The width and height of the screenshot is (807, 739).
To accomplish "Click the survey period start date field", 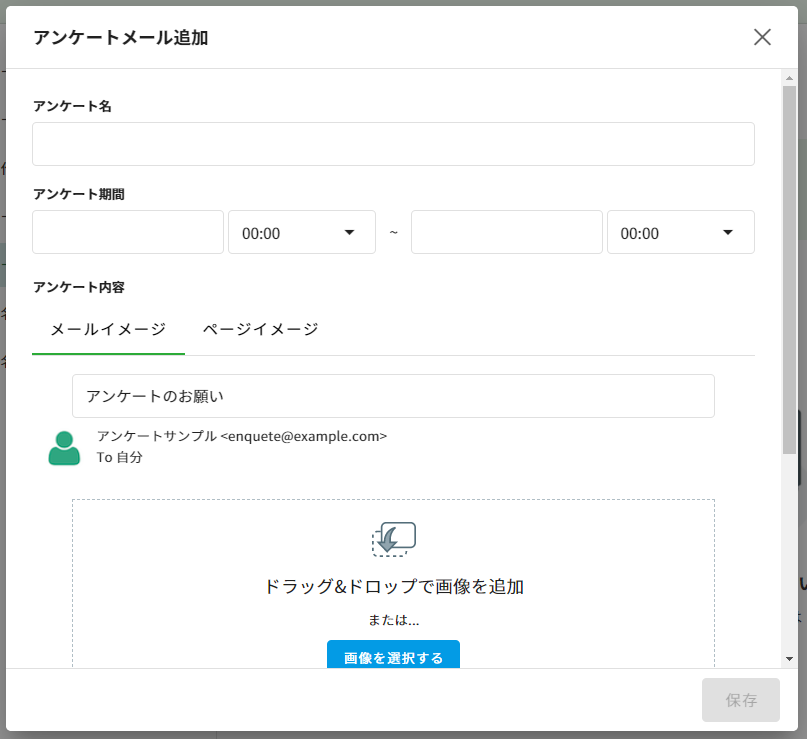I will (128, 232).
